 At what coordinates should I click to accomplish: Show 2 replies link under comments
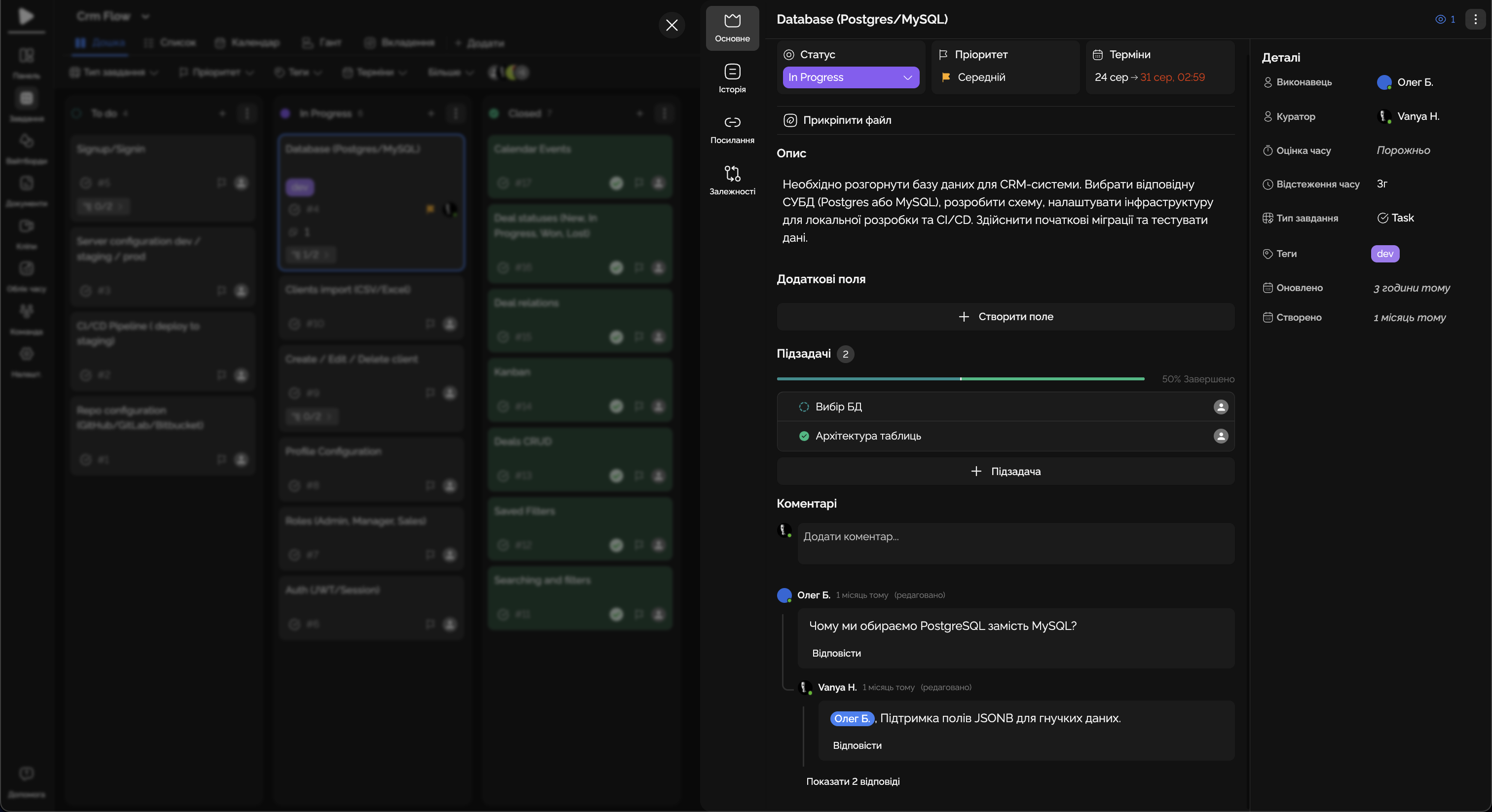pyautogui.click(x=853, y=781)
